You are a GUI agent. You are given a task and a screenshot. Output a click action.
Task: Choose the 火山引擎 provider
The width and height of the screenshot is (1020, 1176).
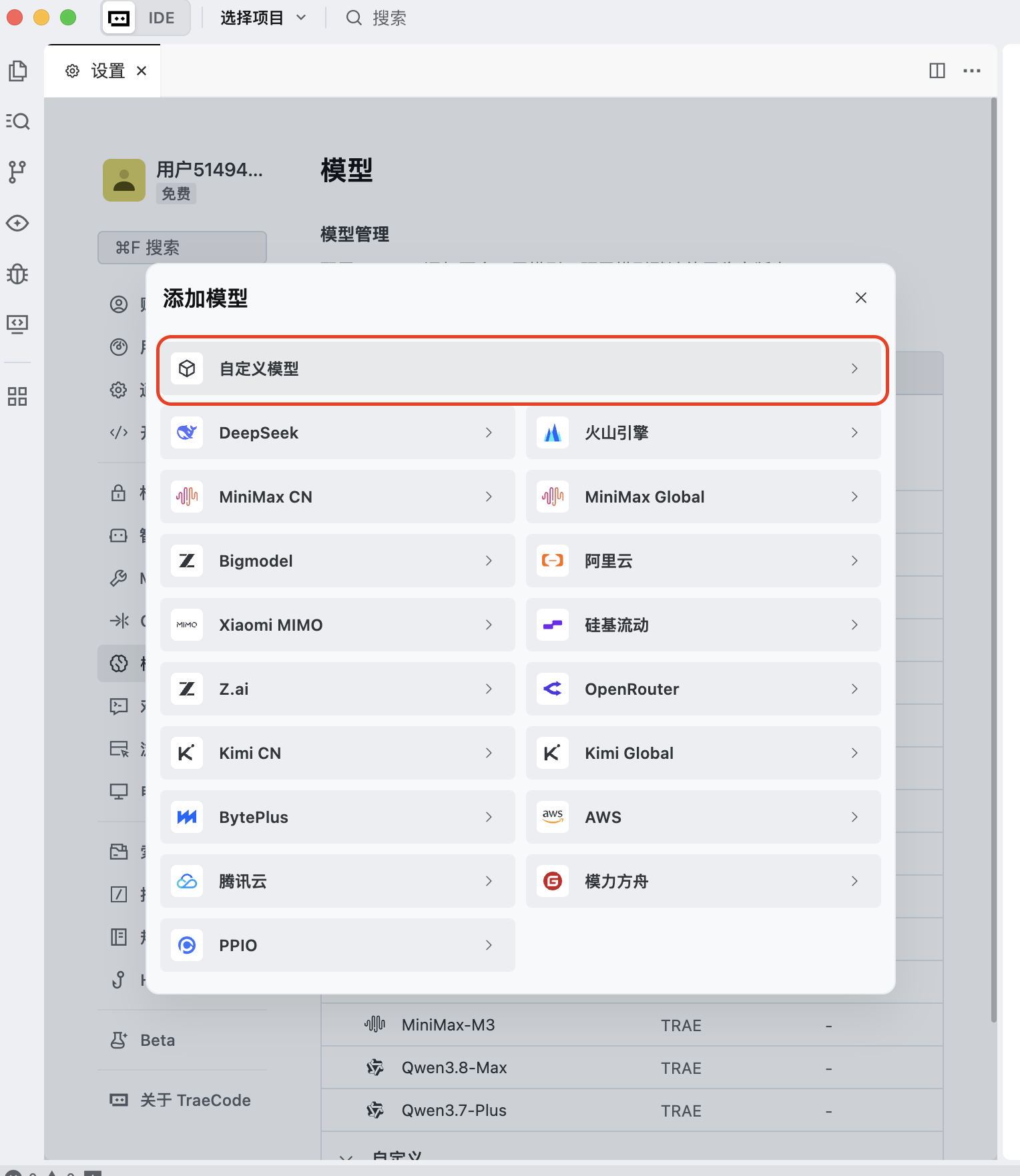[x=704, y=433]
